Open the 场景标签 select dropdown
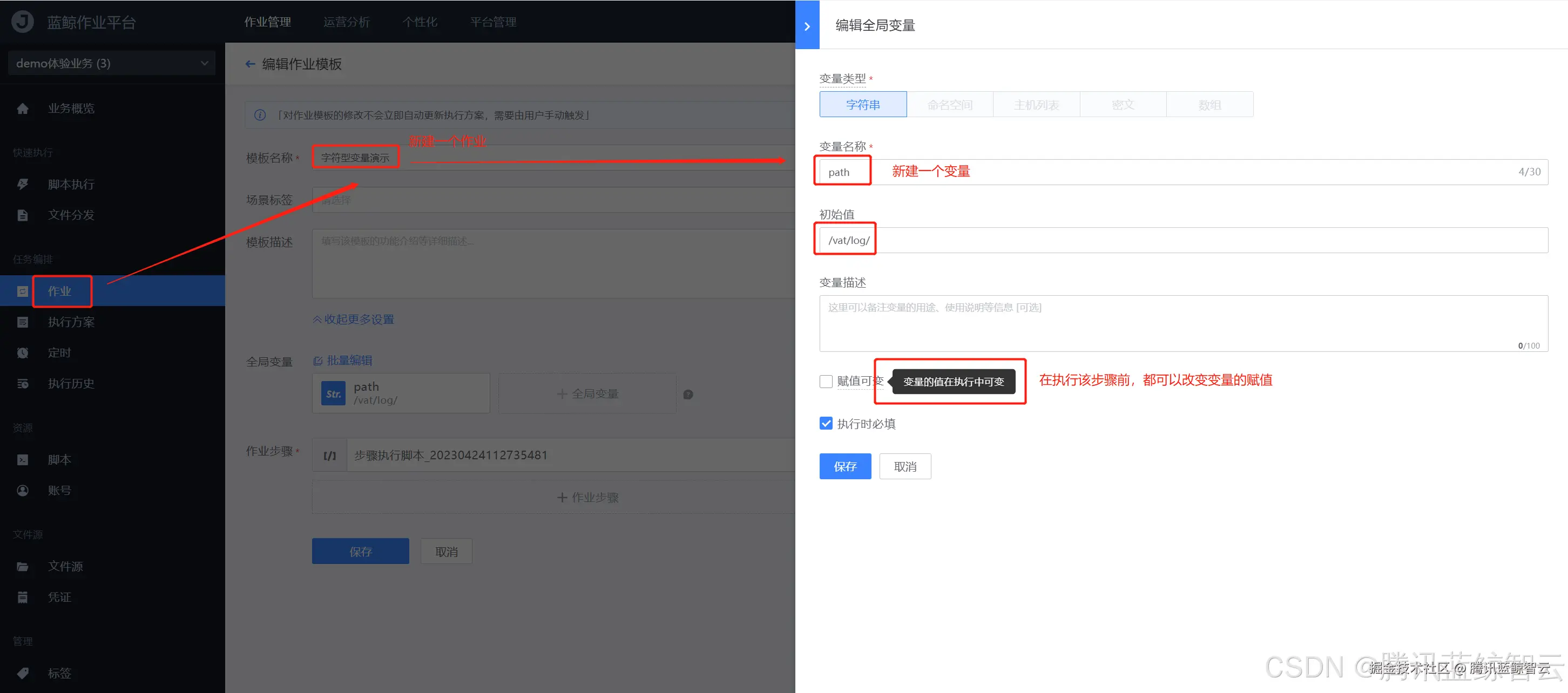 [554, 200]
